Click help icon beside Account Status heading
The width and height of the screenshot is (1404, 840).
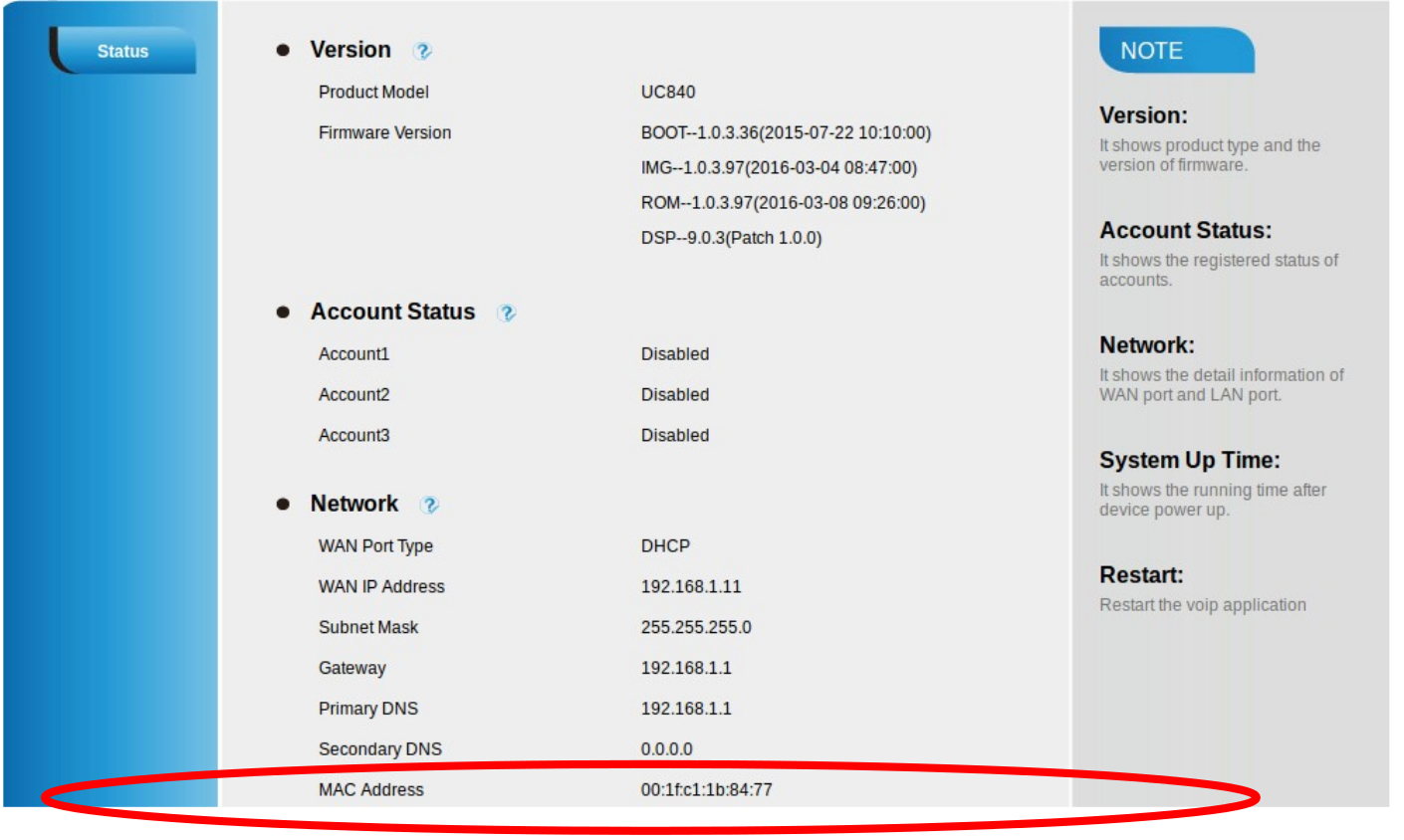coord(506,313)
